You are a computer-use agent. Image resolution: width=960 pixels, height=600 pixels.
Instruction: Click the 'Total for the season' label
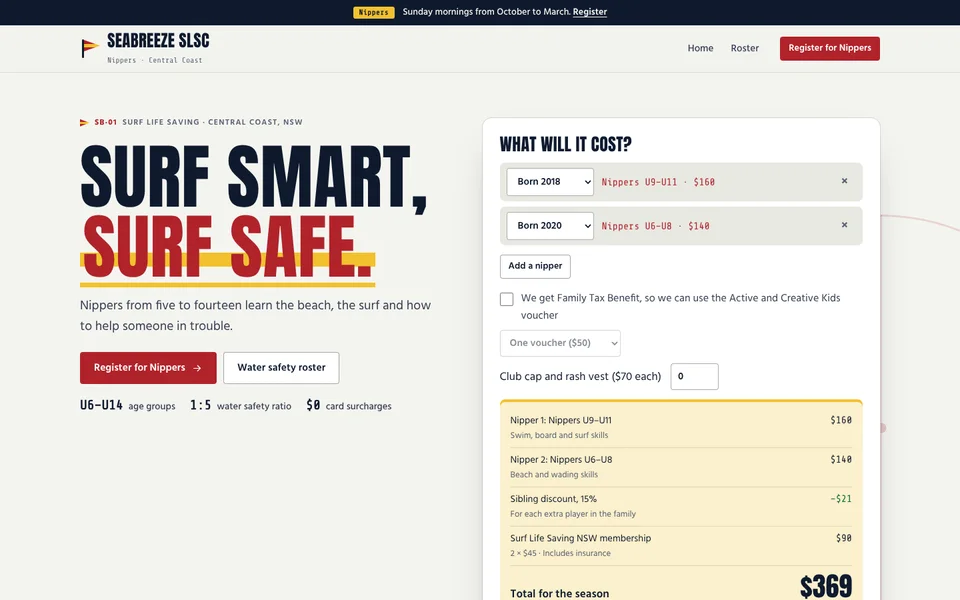[x=560, y=593]
